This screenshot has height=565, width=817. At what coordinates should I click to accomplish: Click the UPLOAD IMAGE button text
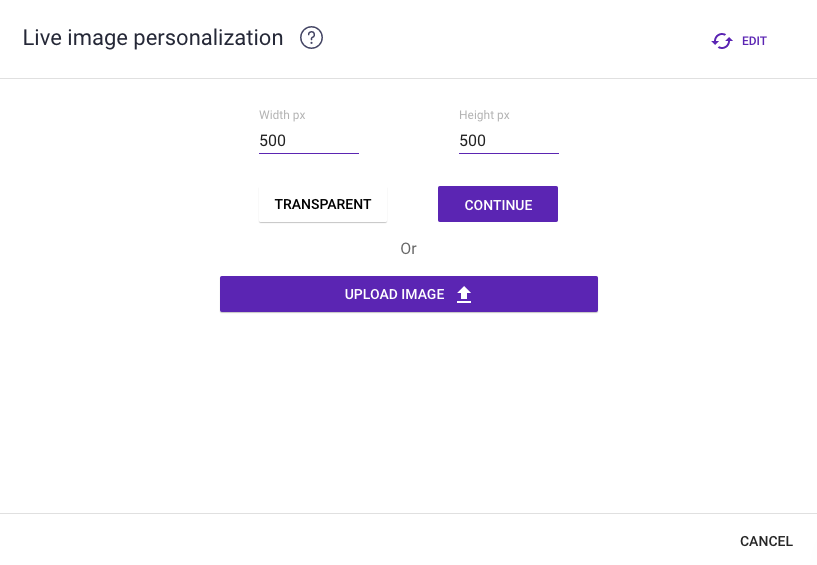tap(394, 294)
